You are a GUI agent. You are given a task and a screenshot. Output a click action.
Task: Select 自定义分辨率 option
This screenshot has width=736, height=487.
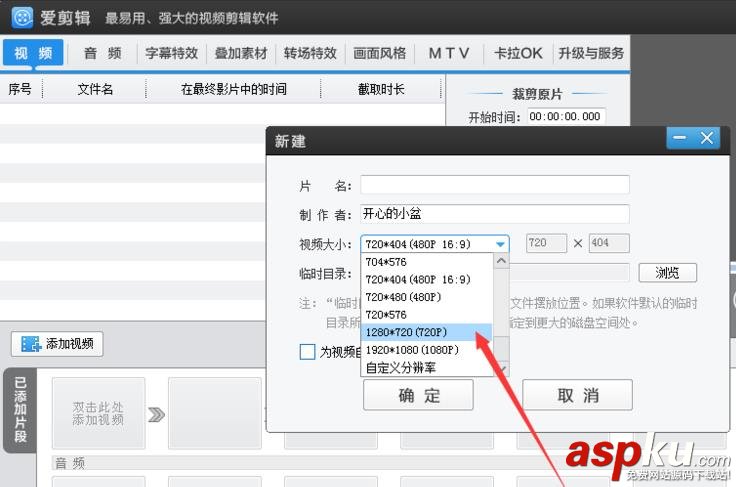click(x=427, y=367)
